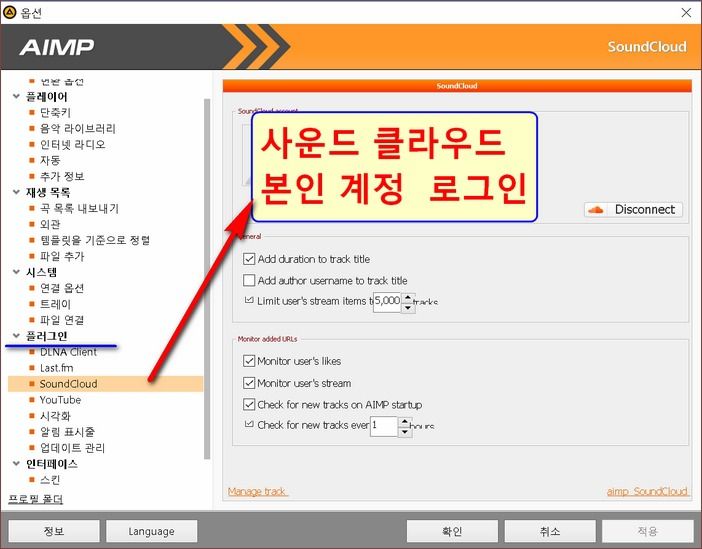The width and height of the screenshot is (702, 549).
Task: Open 알림 표시줄 settings
Action: click(x=67, y=432)
